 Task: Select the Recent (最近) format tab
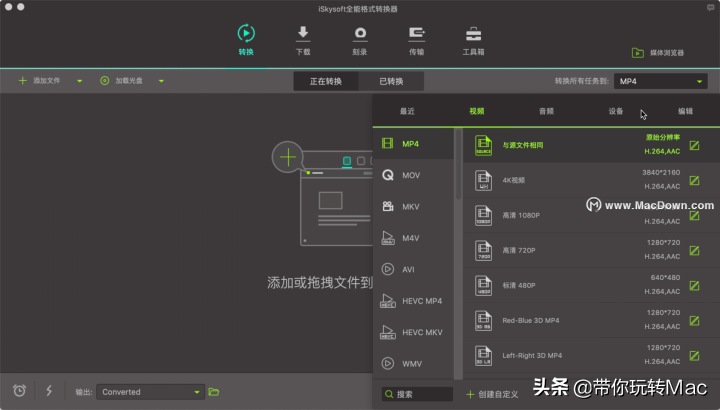(x=407, y=111)
